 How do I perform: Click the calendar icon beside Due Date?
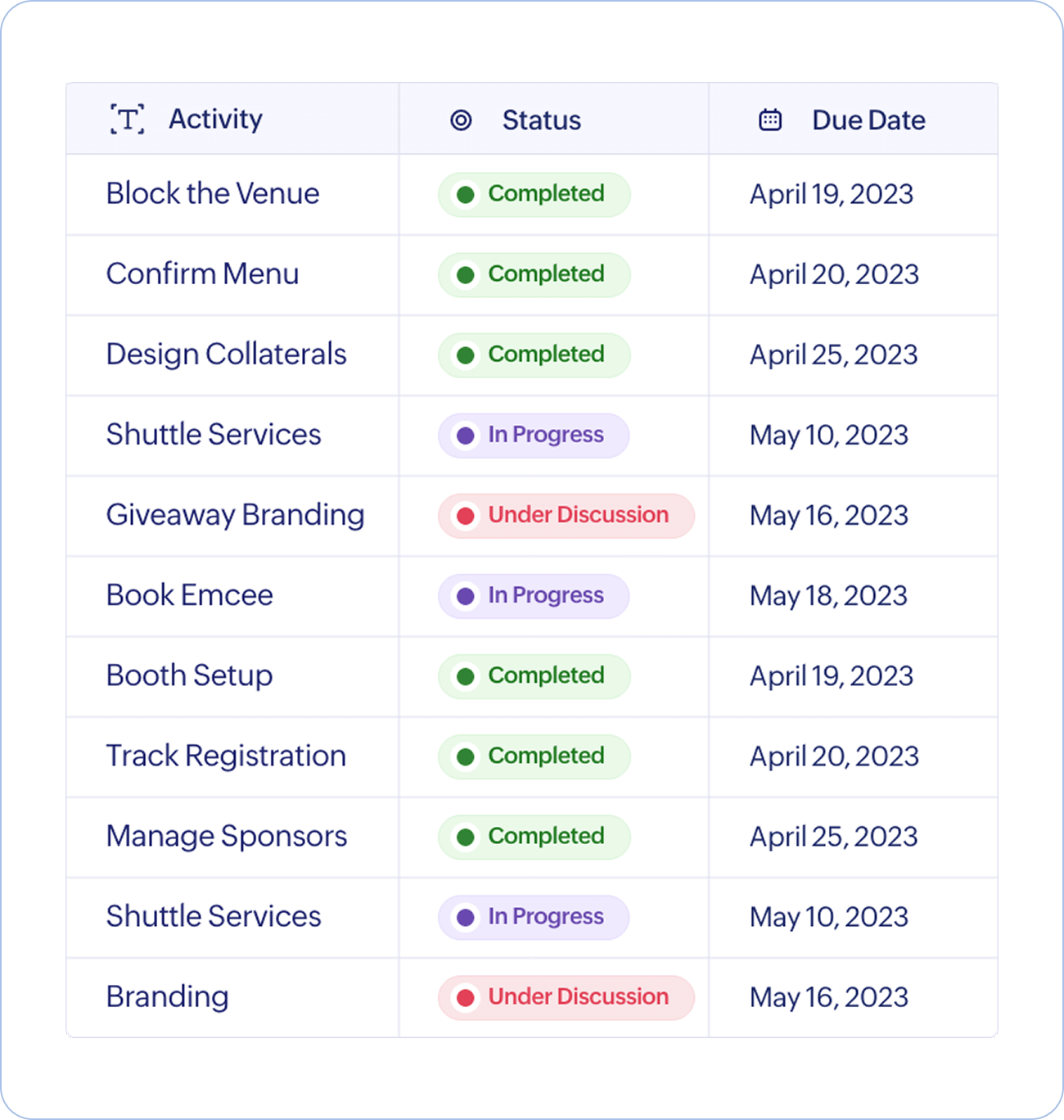click(x=770, y=120)
